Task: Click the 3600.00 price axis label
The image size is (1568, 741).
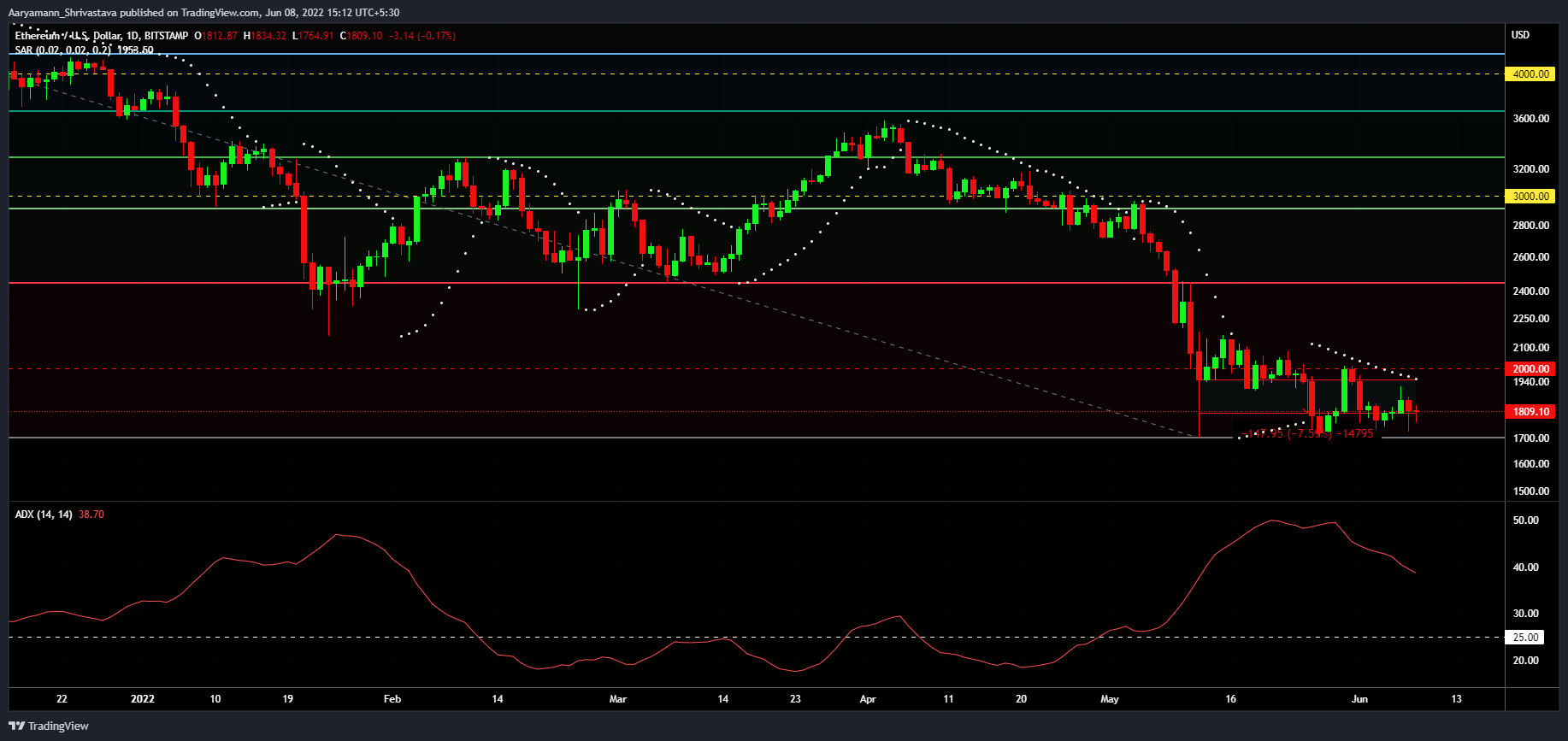Action: coord(1530,119)
